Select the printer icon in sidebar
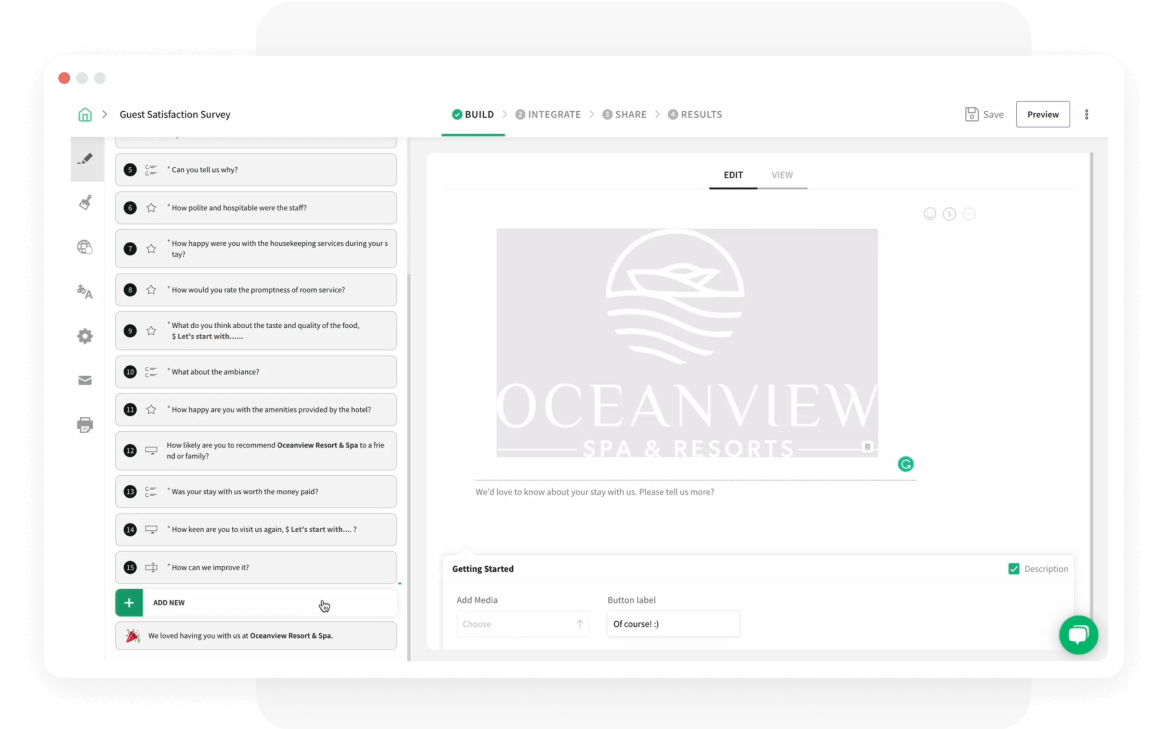This screenshot has width=1167, height=729. (x=86, y=424)
